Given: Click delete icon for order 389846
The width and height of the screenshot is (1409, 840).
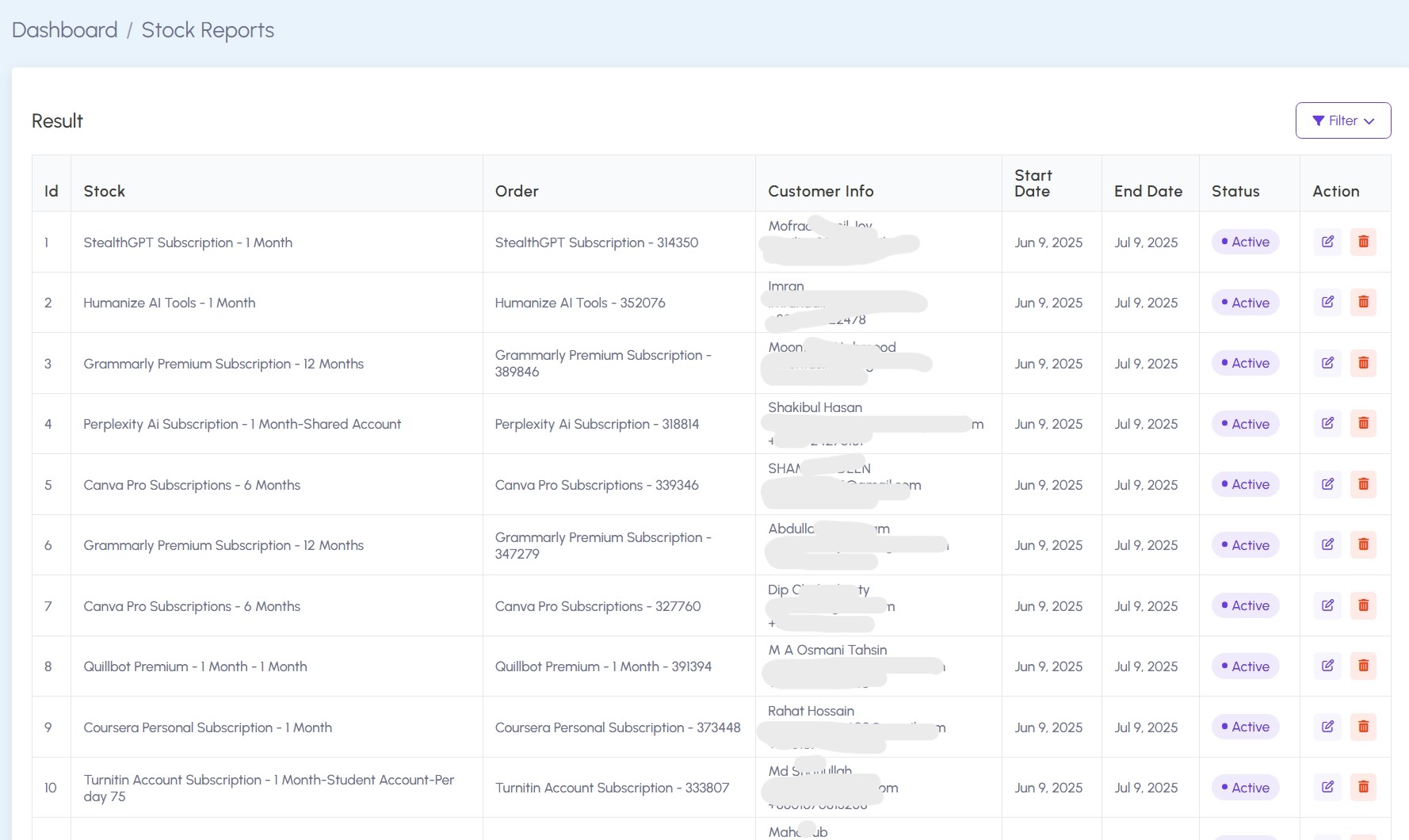Looking at the screenshot, I should click(x=1364, y=363).
